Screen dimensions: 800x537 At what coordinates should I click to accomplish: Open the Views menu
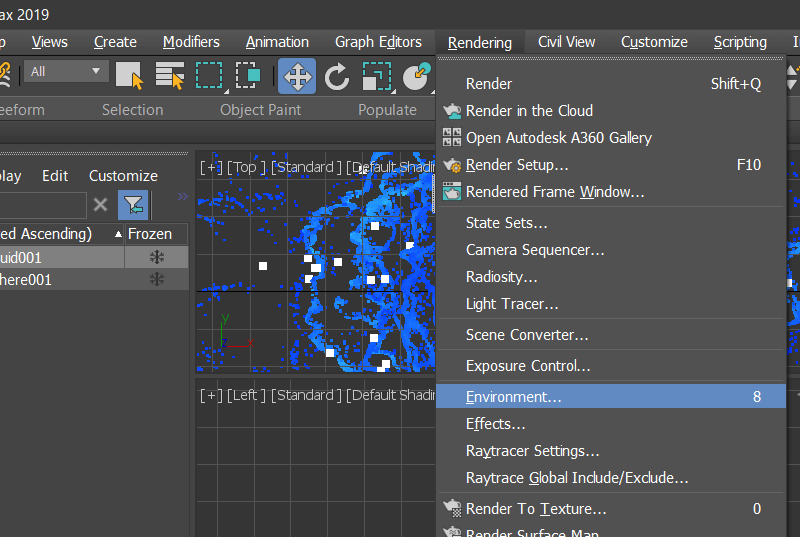(x=49, y=42)
